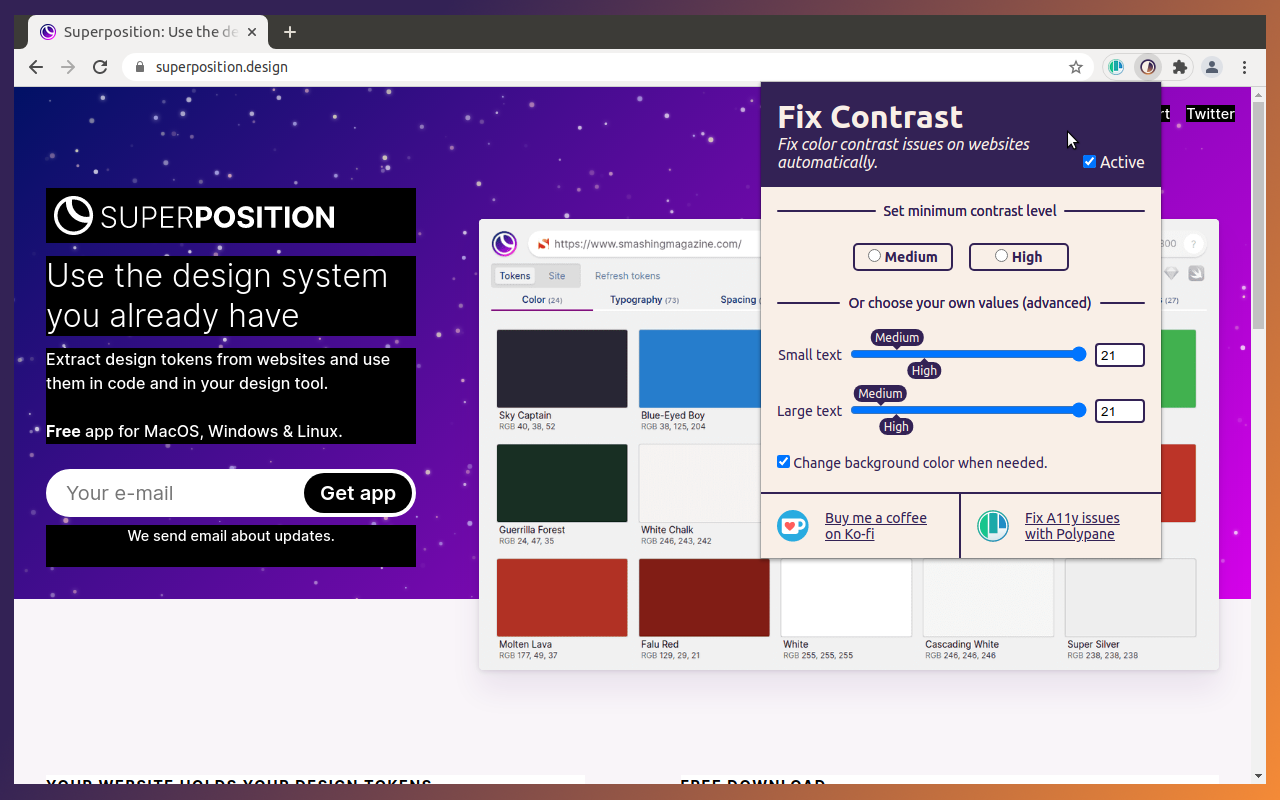Uncheck the Active checkbox
The width and height of the screenshot is (1280, 800).
tap(1089, 161)
